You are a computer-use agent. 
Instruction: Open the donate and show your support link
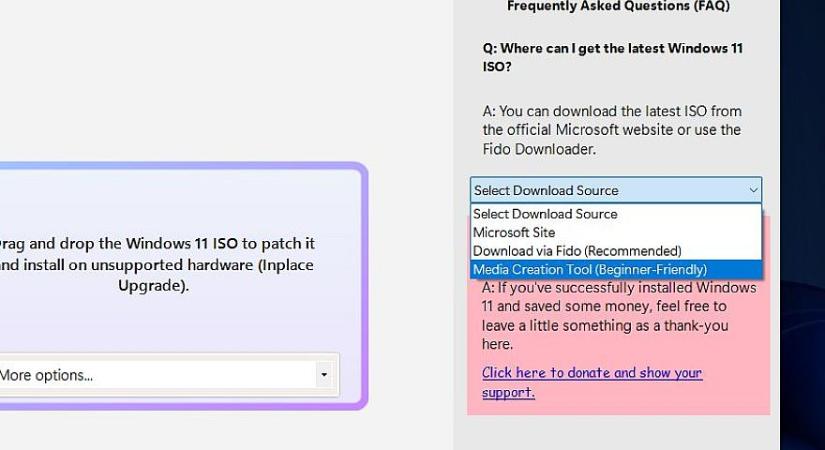592,382
